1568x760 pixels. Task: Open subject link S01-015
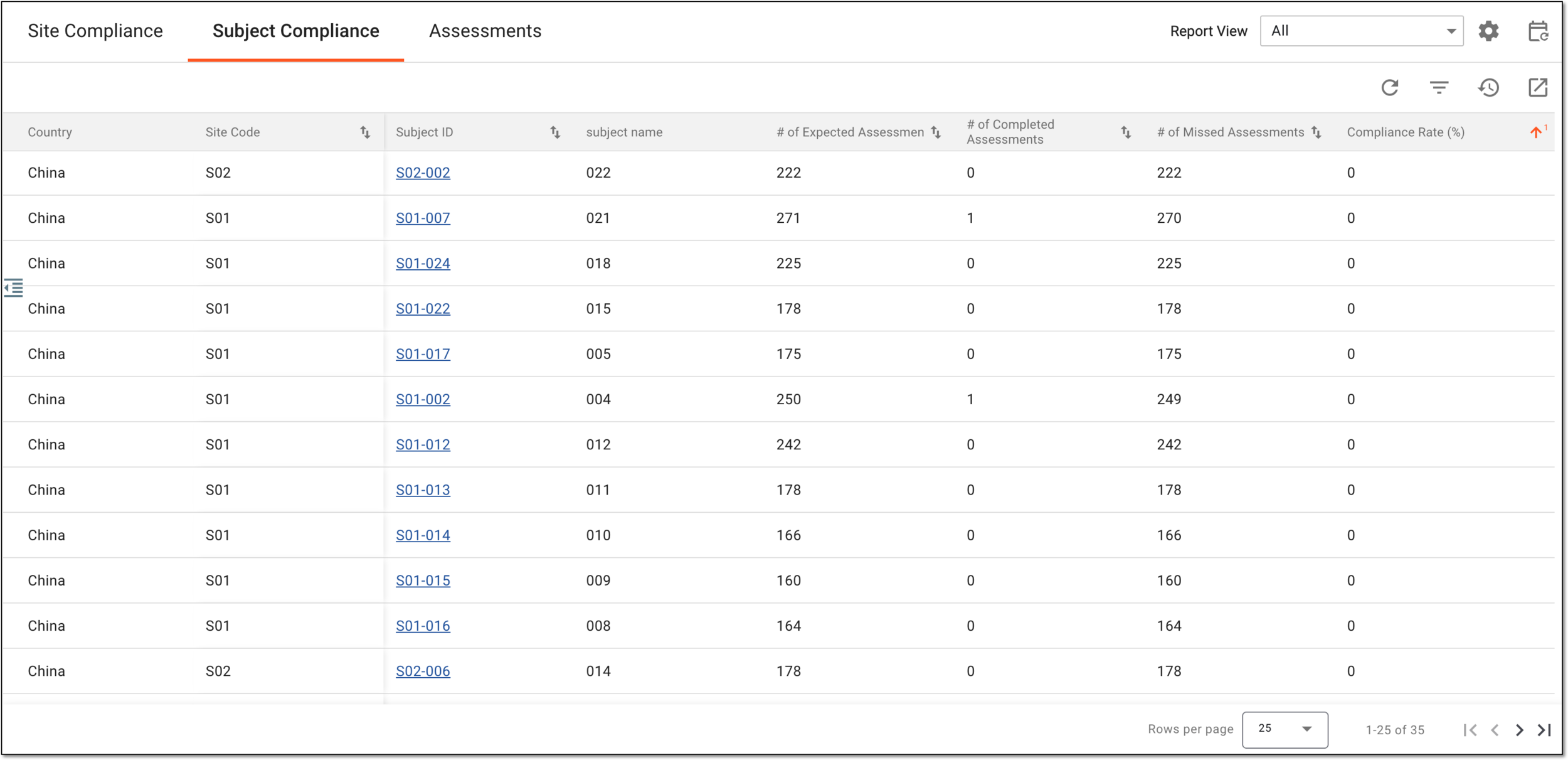point(423,581)
